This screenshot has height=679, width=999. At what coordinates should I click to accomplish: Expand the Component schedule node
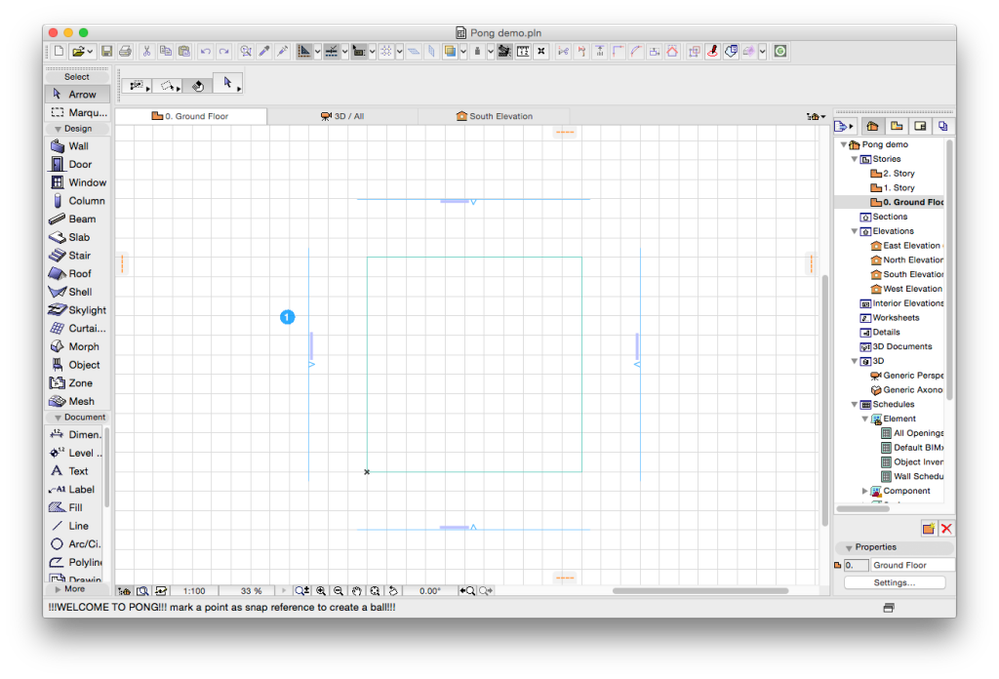(865, 491)
